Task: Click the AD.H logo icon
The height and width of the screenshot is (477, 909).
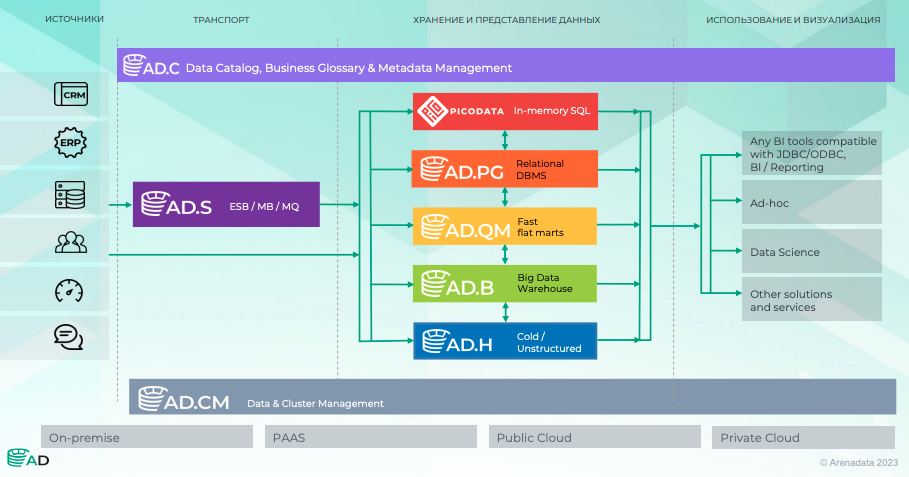Action: tap(457, 341)
